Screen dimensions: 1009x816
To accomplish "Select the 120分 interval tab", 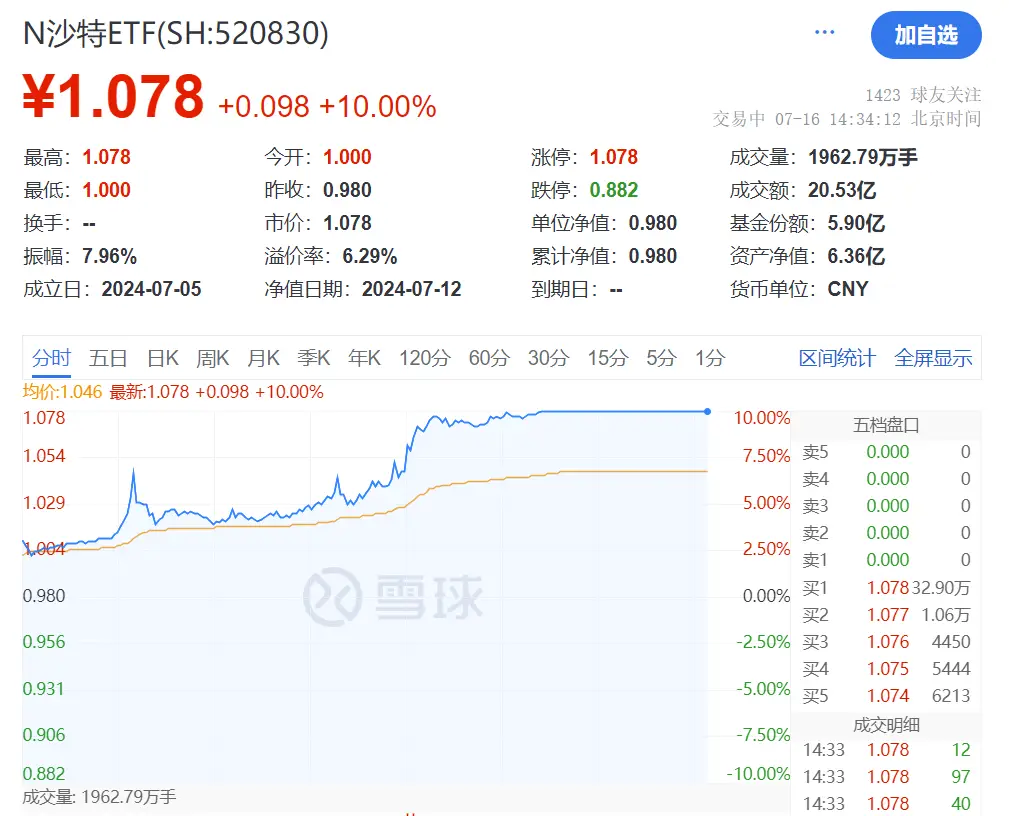I will pyautogui.click(x=424, y=357).
